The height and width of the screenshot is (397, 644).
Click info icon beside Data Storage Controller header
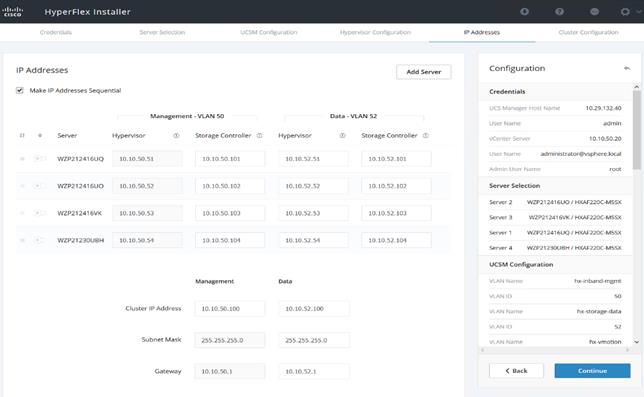point(426,135)
